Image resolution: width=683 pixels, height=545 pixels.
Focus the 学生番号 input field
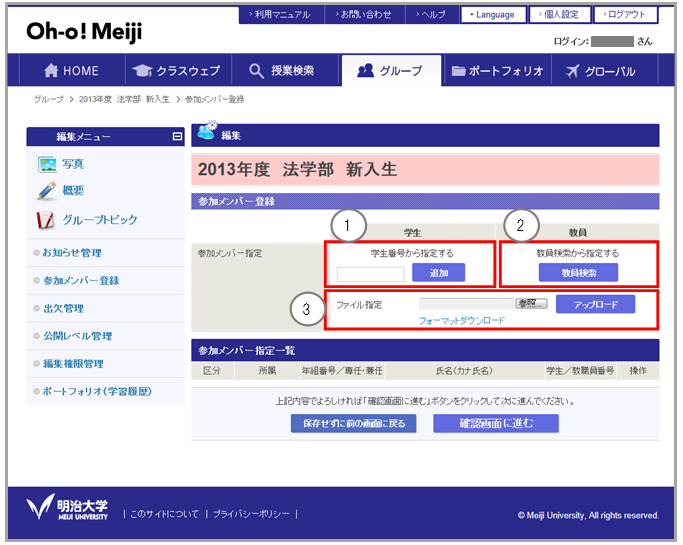coord(370,274)
